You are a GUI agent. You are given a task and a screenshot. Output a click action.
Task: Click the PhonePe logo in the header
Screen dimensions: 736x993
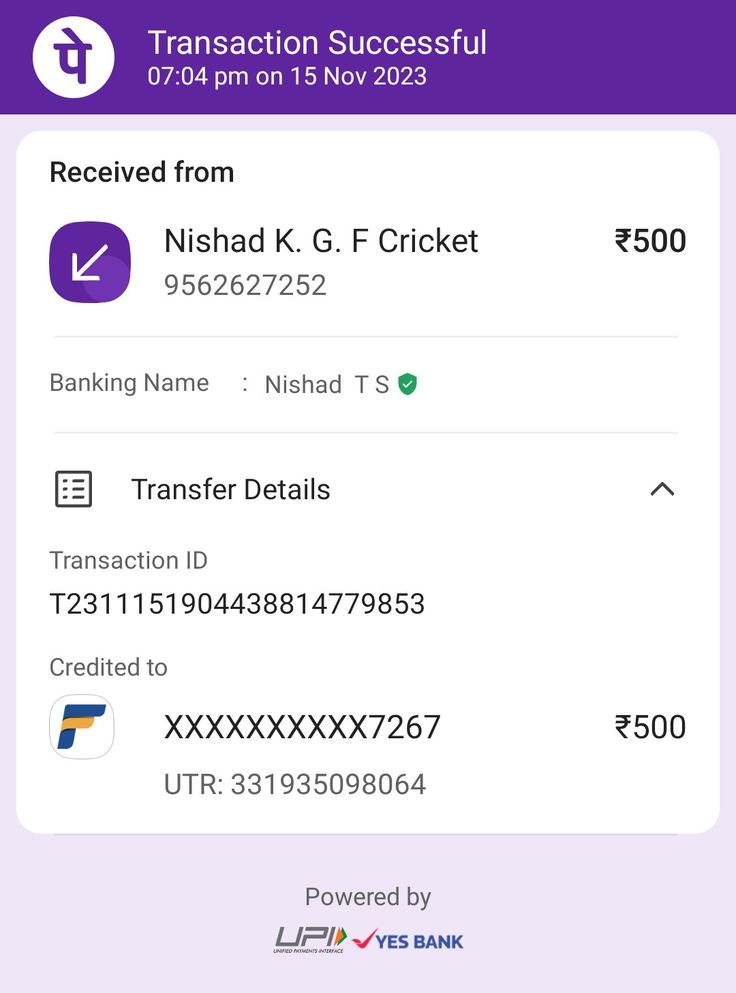(73, 57)
